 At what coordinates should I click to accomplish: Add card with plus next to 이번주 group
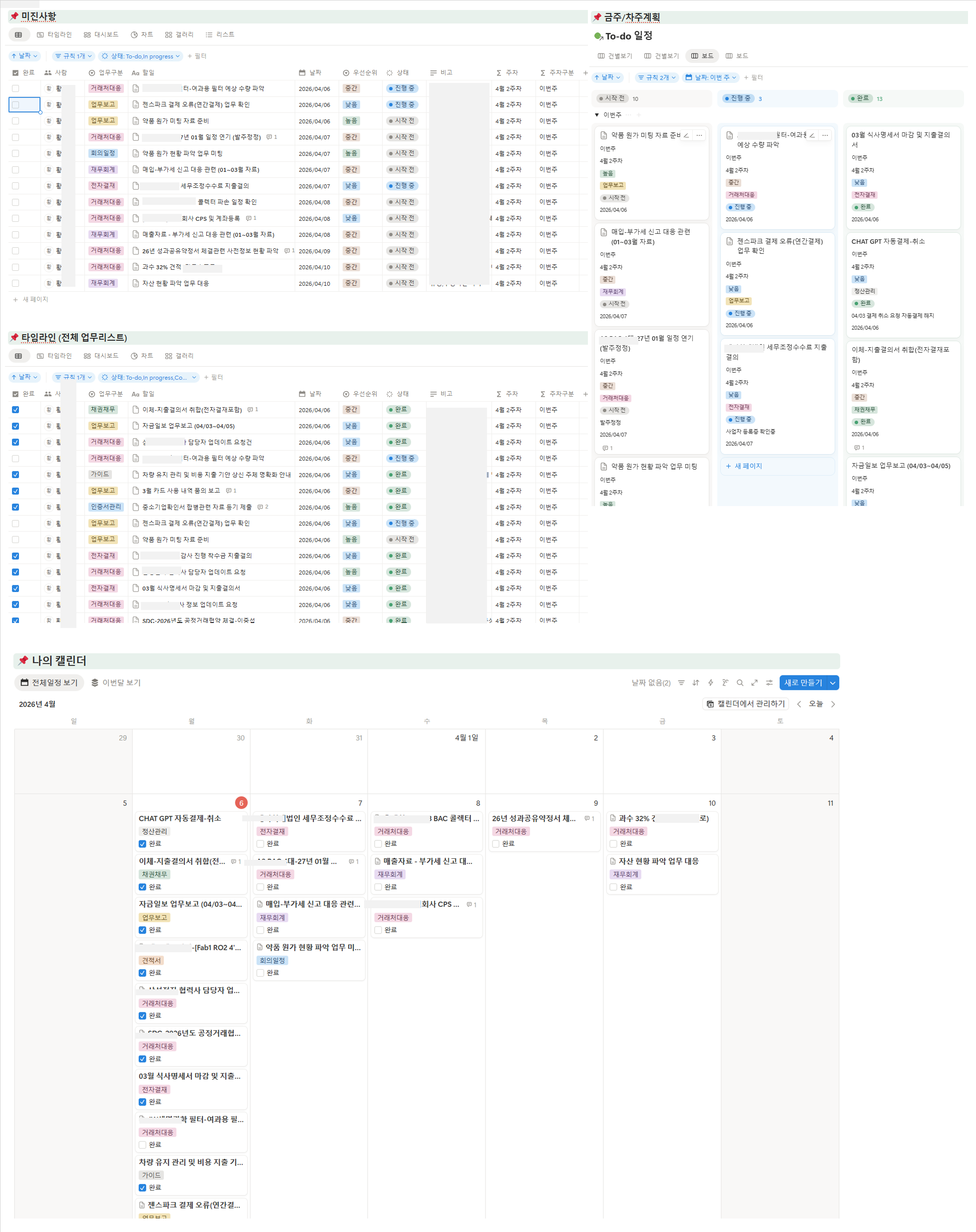pos(639,115)
